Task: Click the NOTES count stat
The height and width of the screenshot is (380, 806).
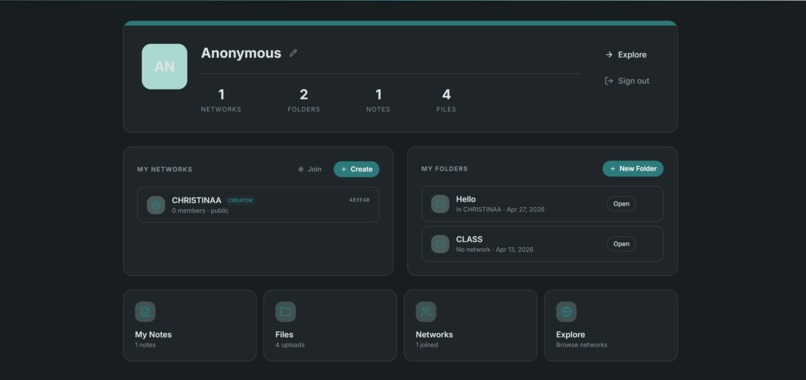Action: (378, 100)
